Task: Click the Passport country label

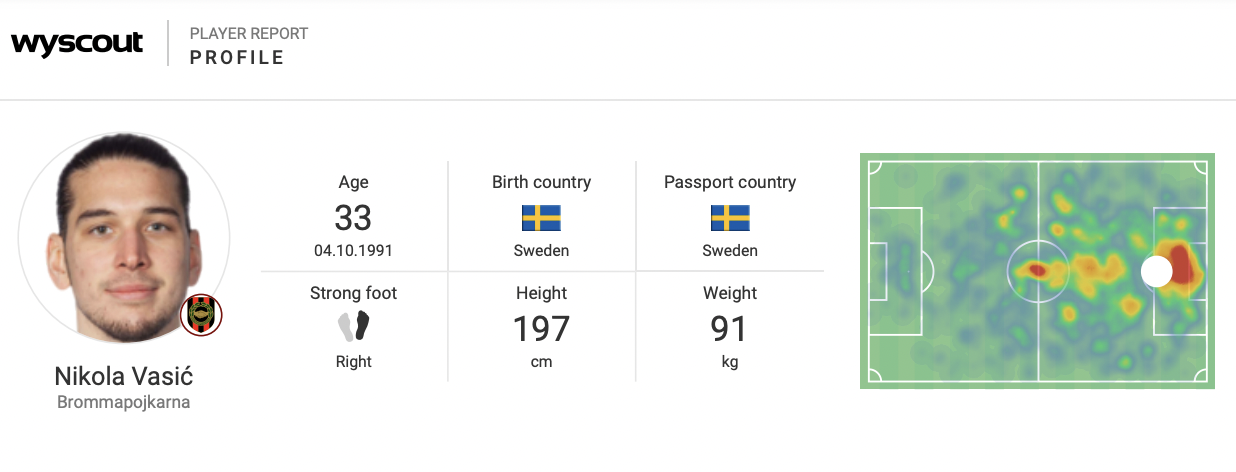Action: pyautogui.click(x=730, y=182)
